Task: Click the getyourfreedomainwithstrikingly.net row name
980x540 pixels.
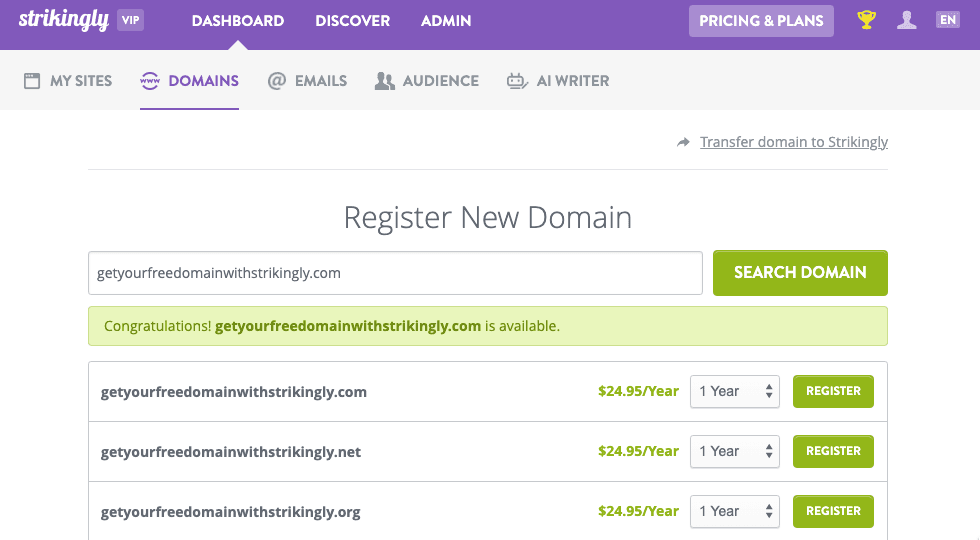Action: [231, 452]
